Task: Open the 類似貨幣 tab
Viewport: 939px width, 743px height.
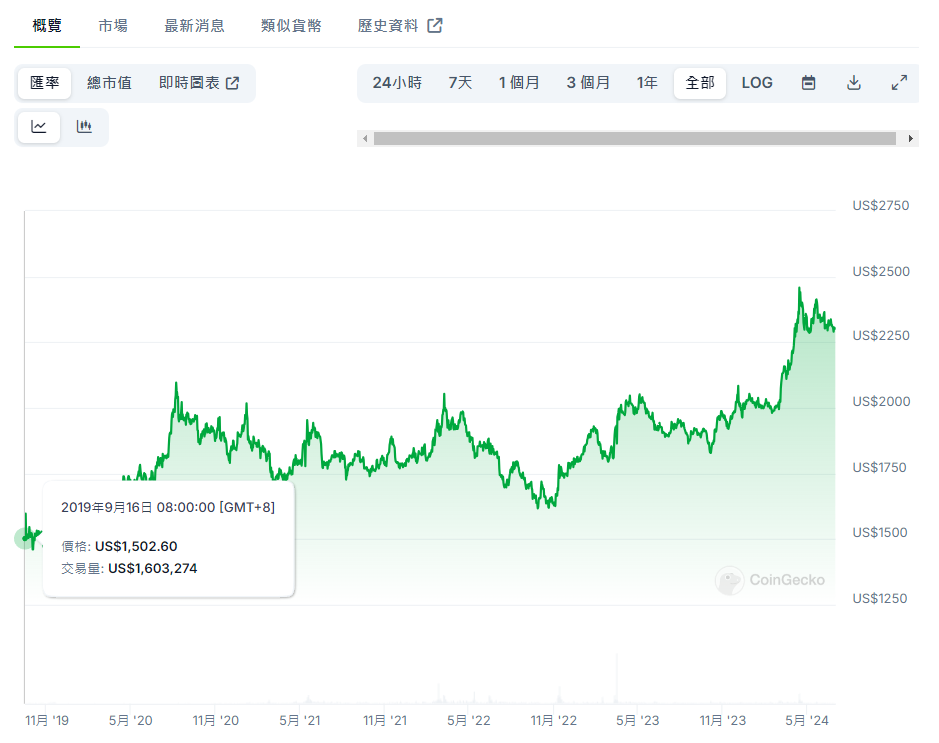Action: coord(292,26)
